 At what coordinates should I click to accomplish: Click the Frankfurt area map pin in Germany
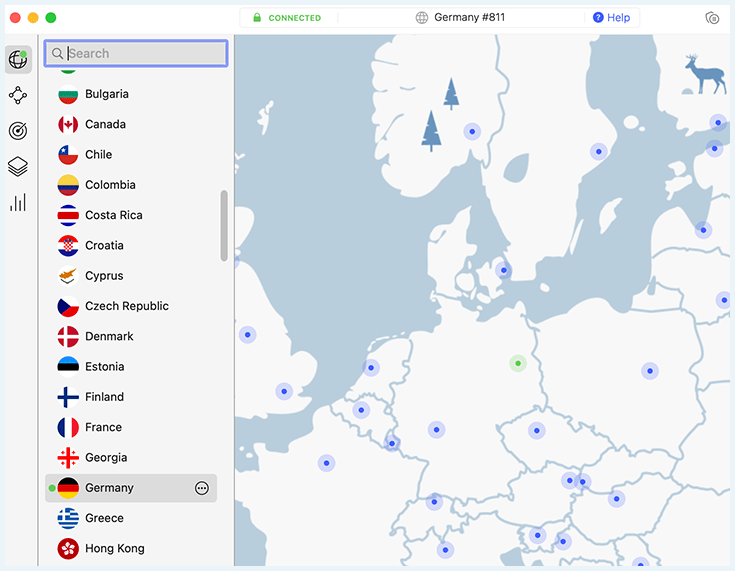(436, 430)
